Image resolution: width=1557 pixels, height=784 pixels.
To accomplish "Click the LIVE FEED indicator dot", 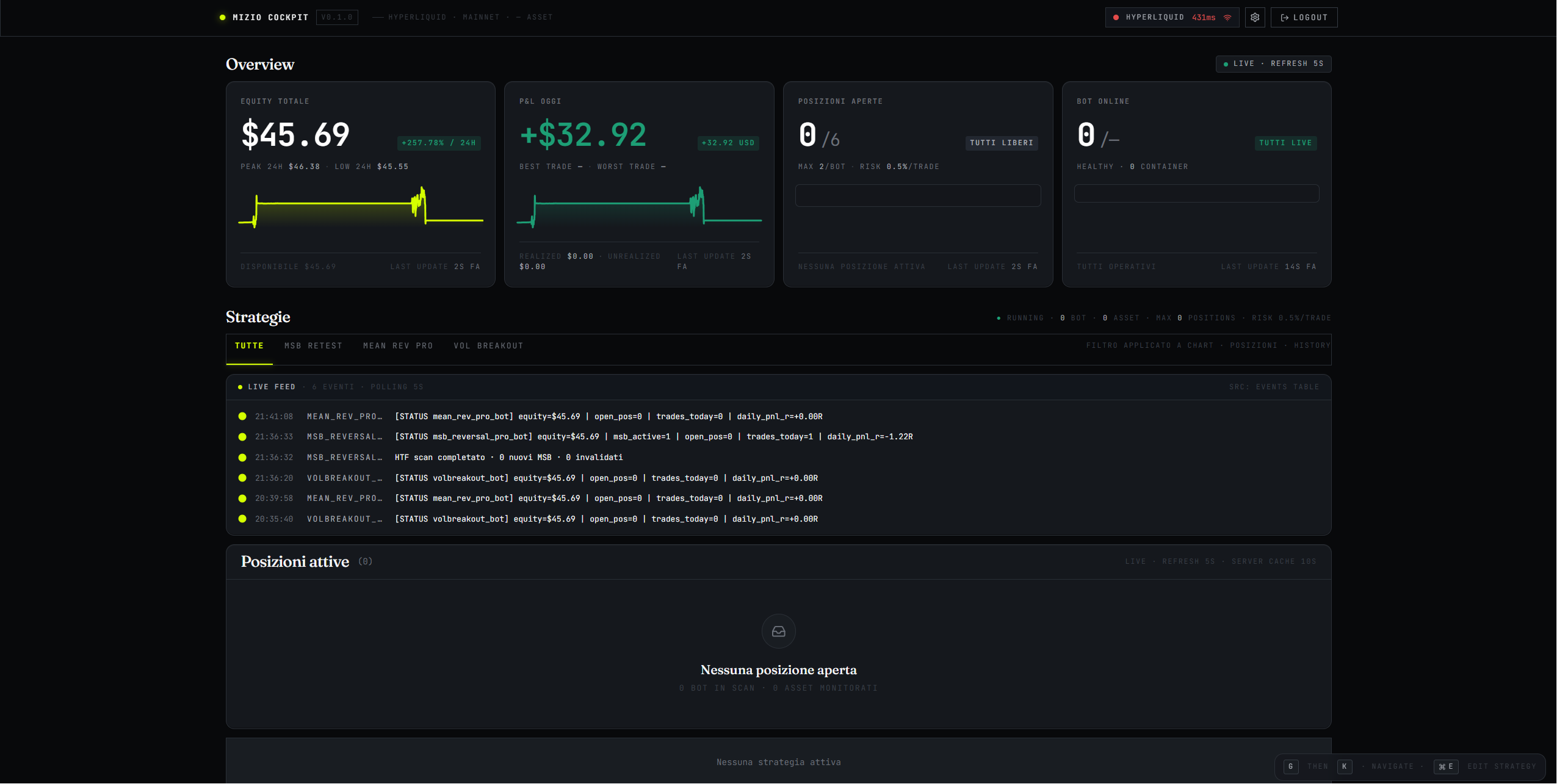I will point(240,387).
